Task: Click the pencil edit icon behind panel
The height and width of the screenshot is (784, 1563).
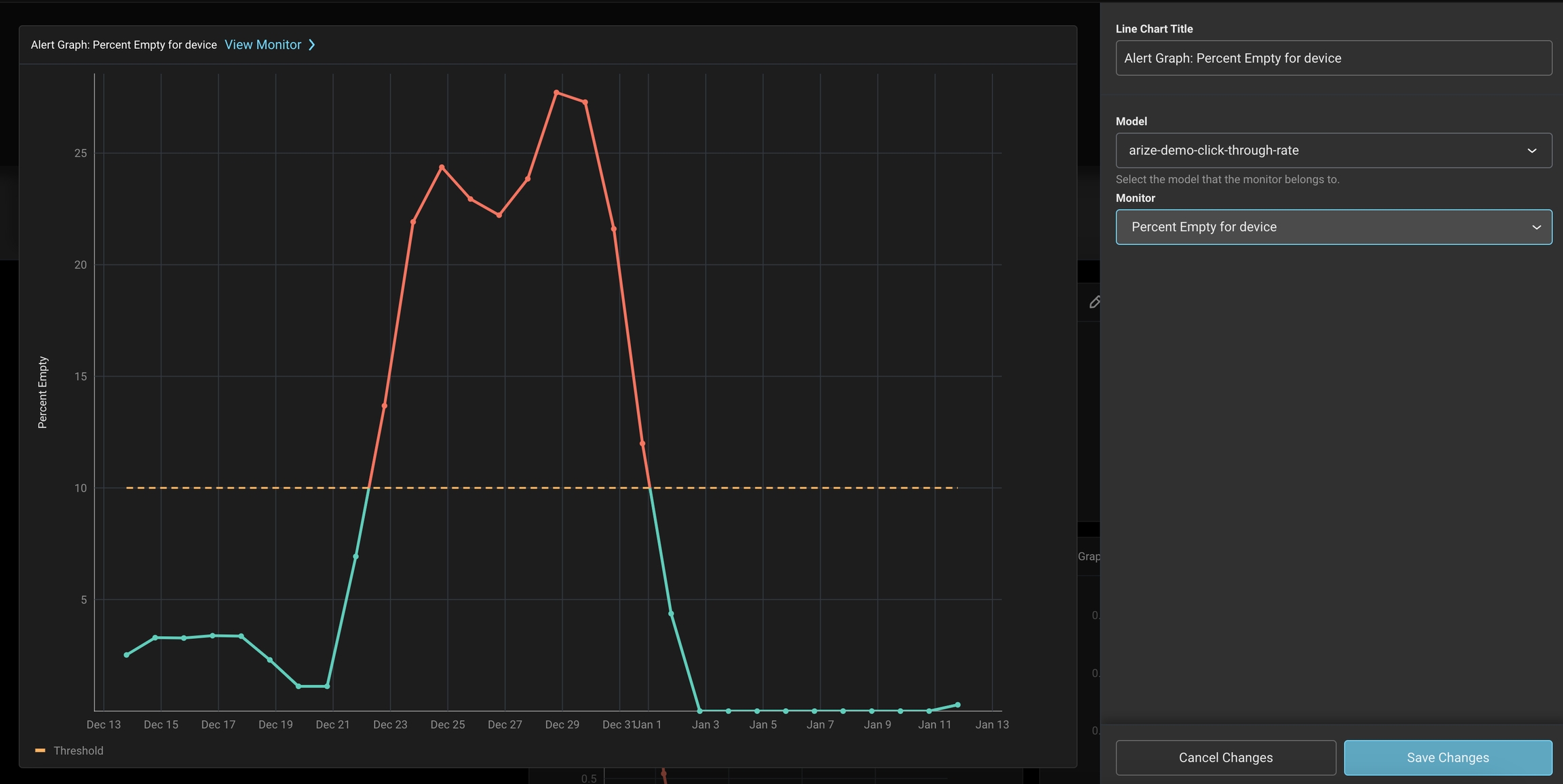Action: (1094, 302)
